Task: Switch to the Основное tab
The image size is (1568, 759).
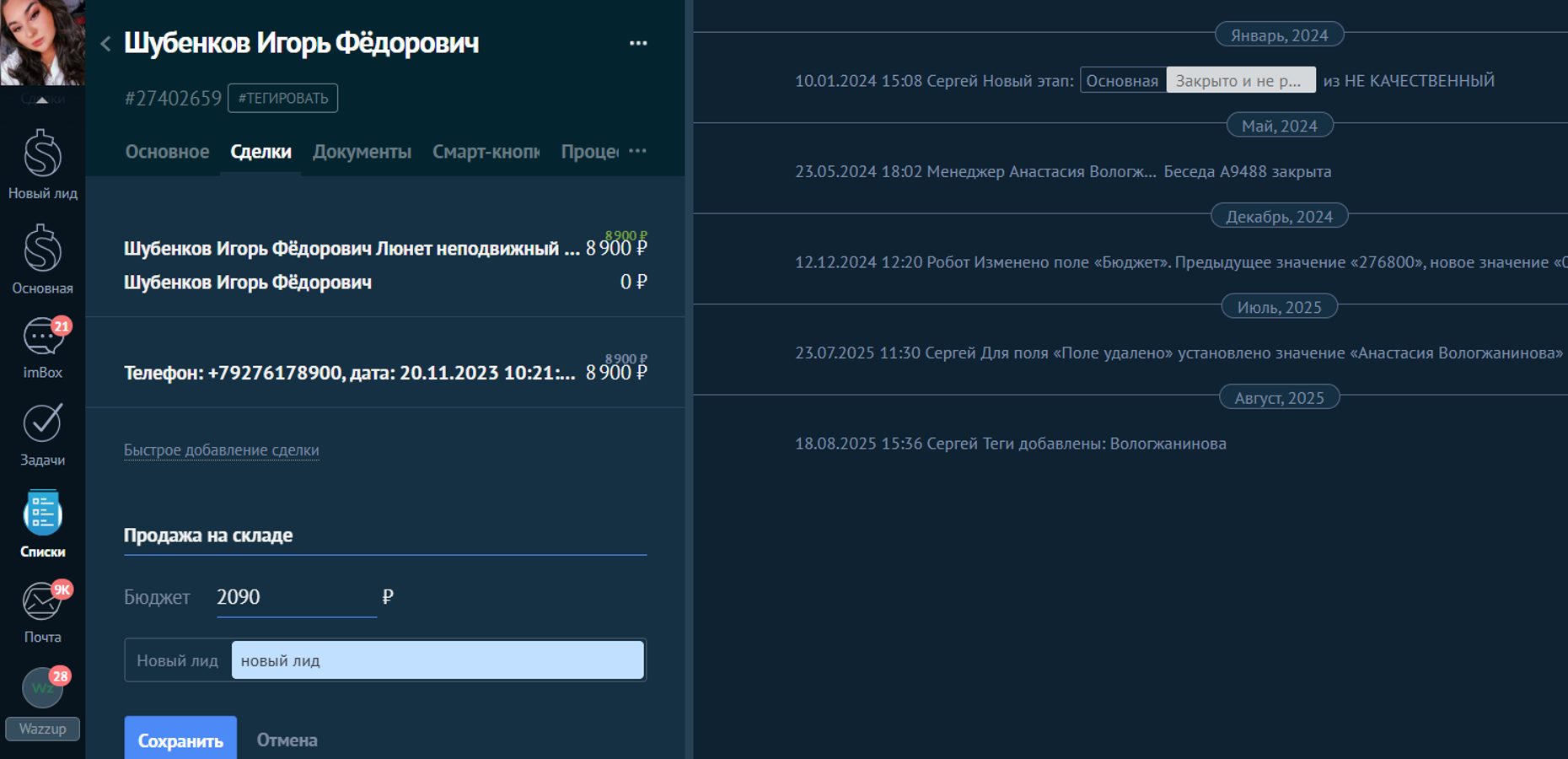Action: point(167,152)
